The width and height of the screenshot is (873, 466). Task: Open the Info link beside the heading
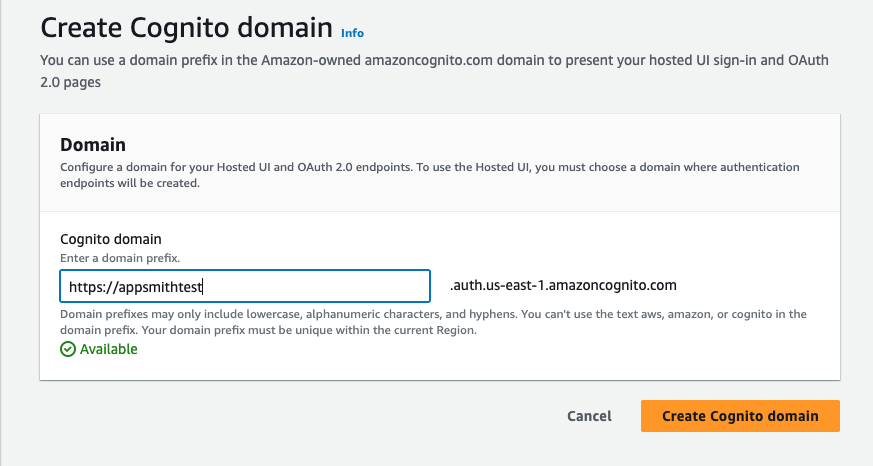click(x=352, y=32)
